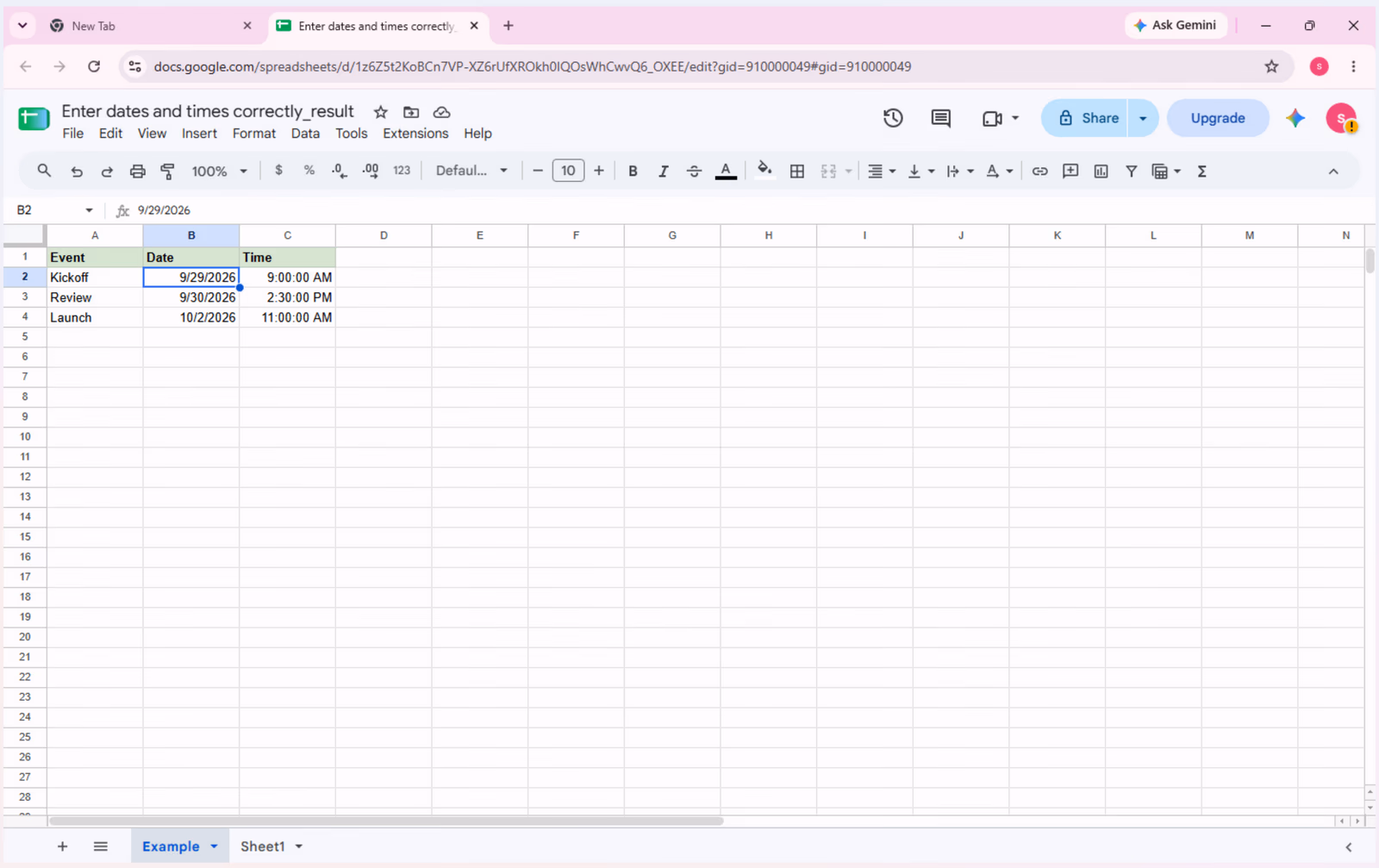Open the Format menu
The width and height of the screenshot is (1379, 868).
254,134
